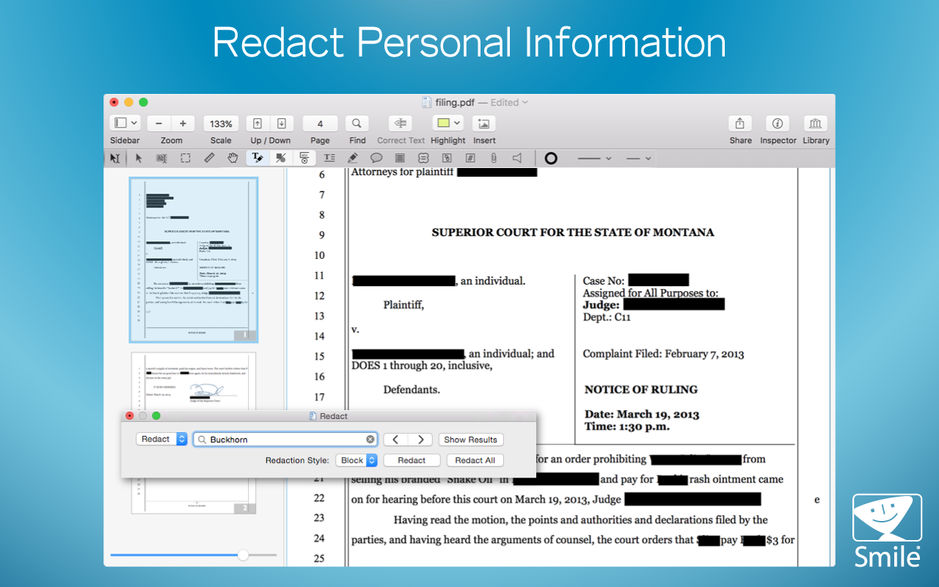Select the pencil scribble tool
Image resolution: width=939 pixels, height=587 pixels.
pos(208,158)
